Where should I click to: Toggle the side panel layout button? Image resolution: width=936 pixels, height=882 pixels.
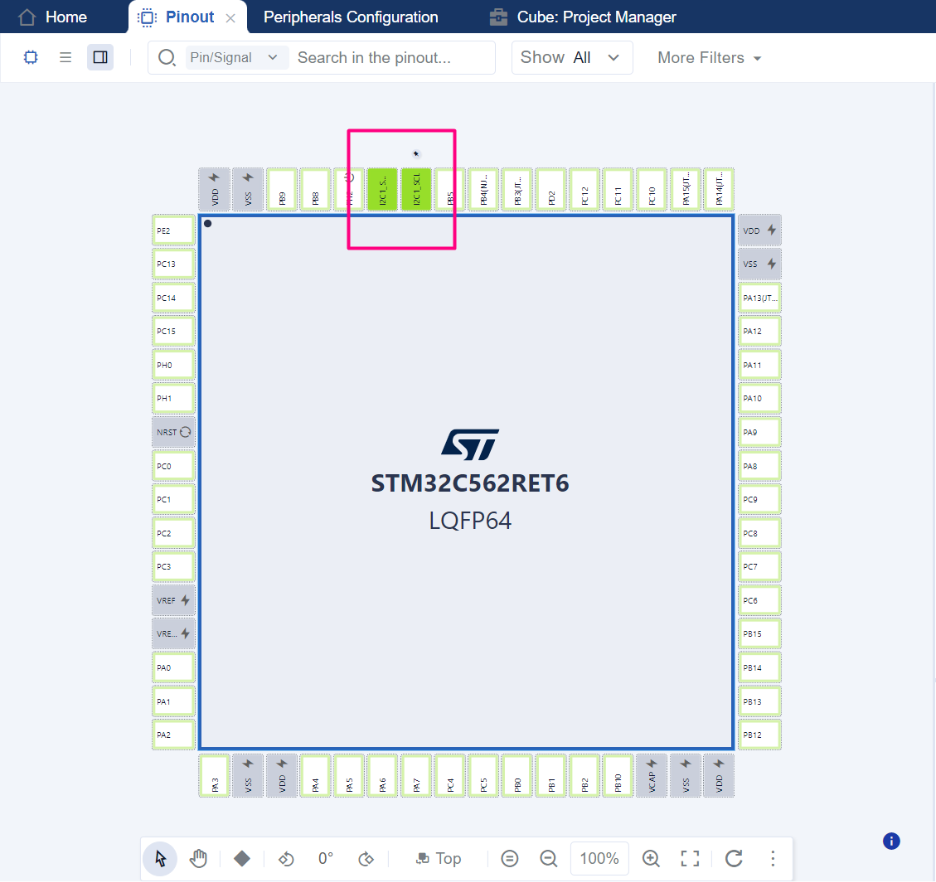100,57
